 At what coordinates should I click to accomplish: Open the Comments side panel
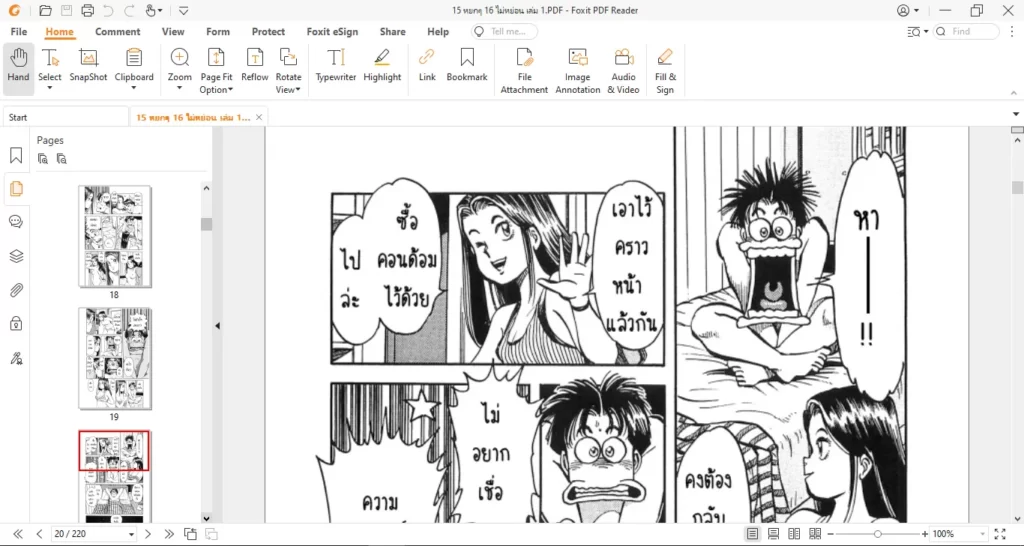coord(16,222)
